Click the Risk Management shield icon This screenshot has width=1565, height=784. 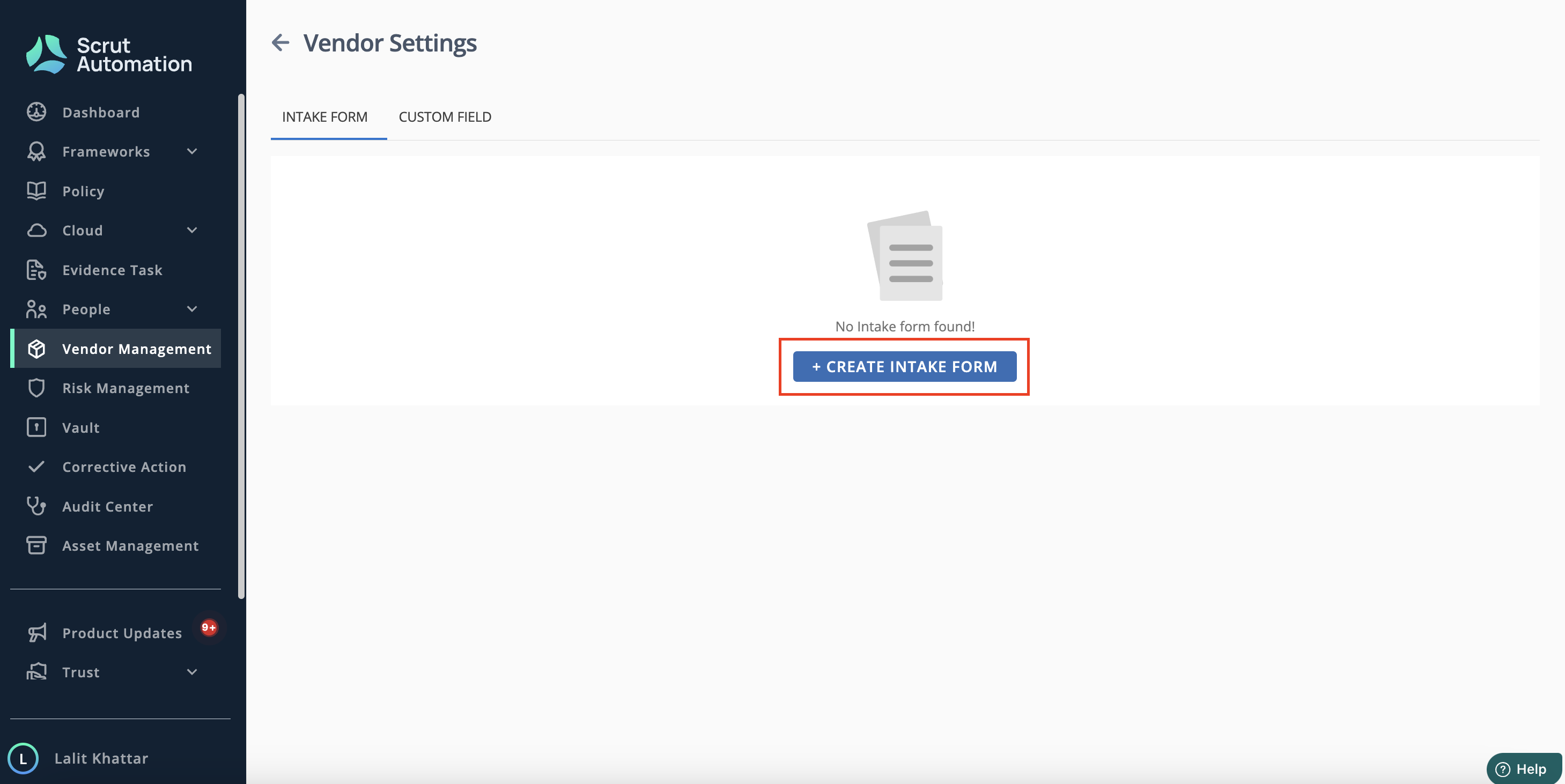click(x=36, y=388)
